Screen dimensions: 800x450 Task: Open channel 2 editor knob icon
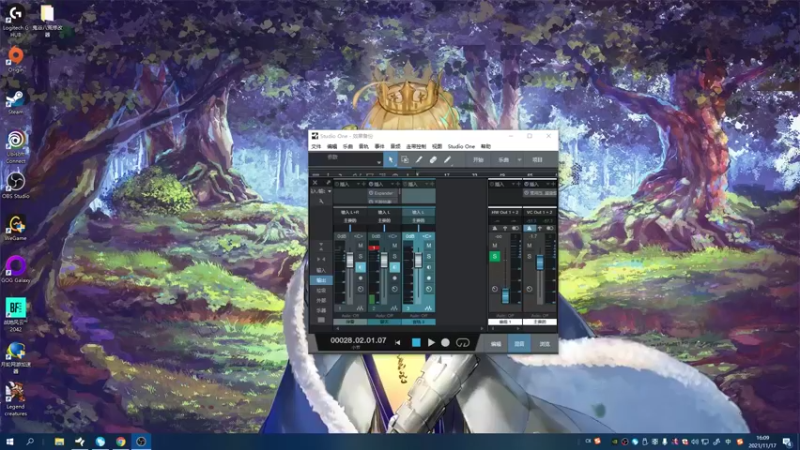click(x=394, y=289)
